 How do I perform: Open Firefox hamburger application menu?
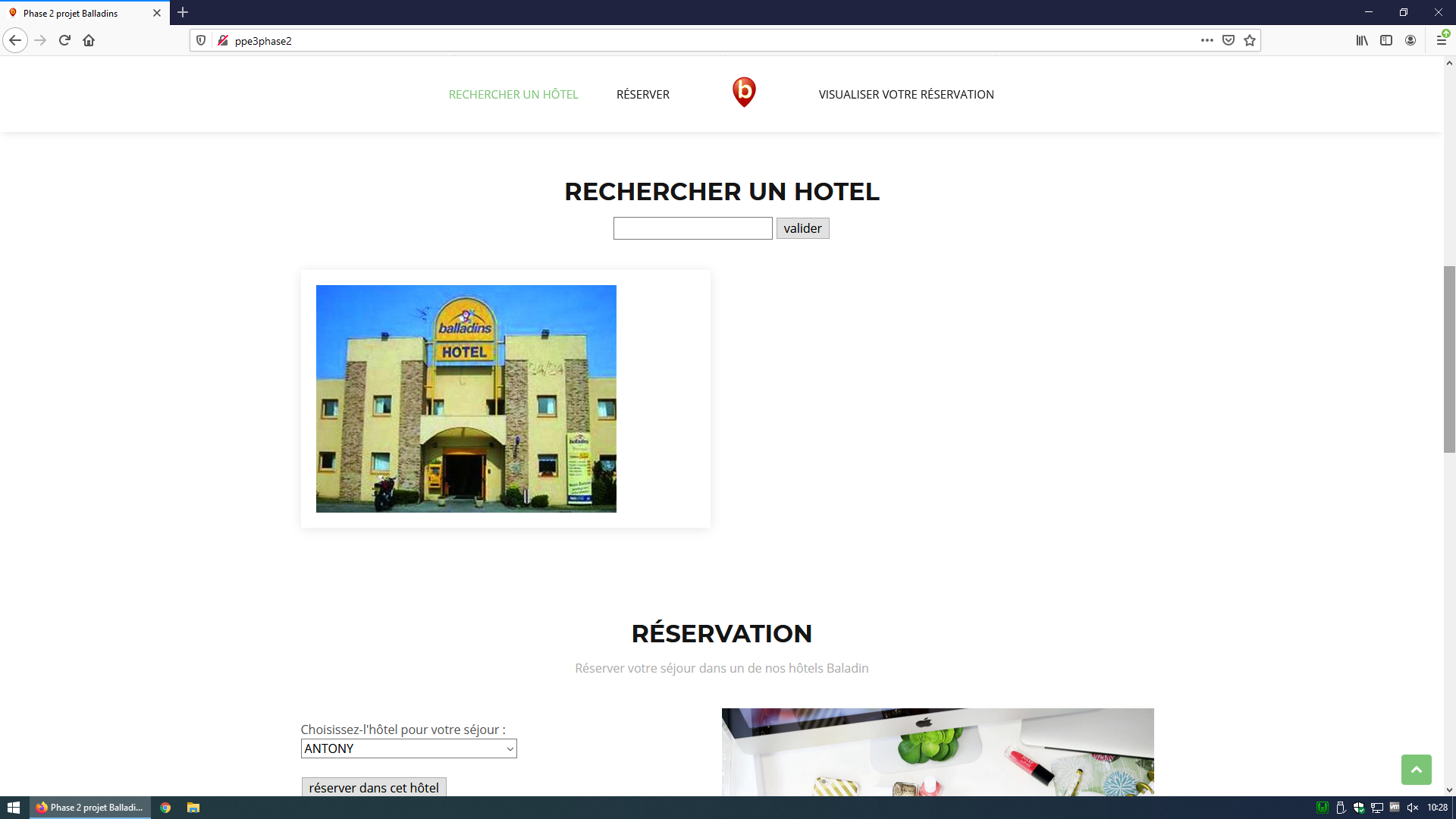1441,40
